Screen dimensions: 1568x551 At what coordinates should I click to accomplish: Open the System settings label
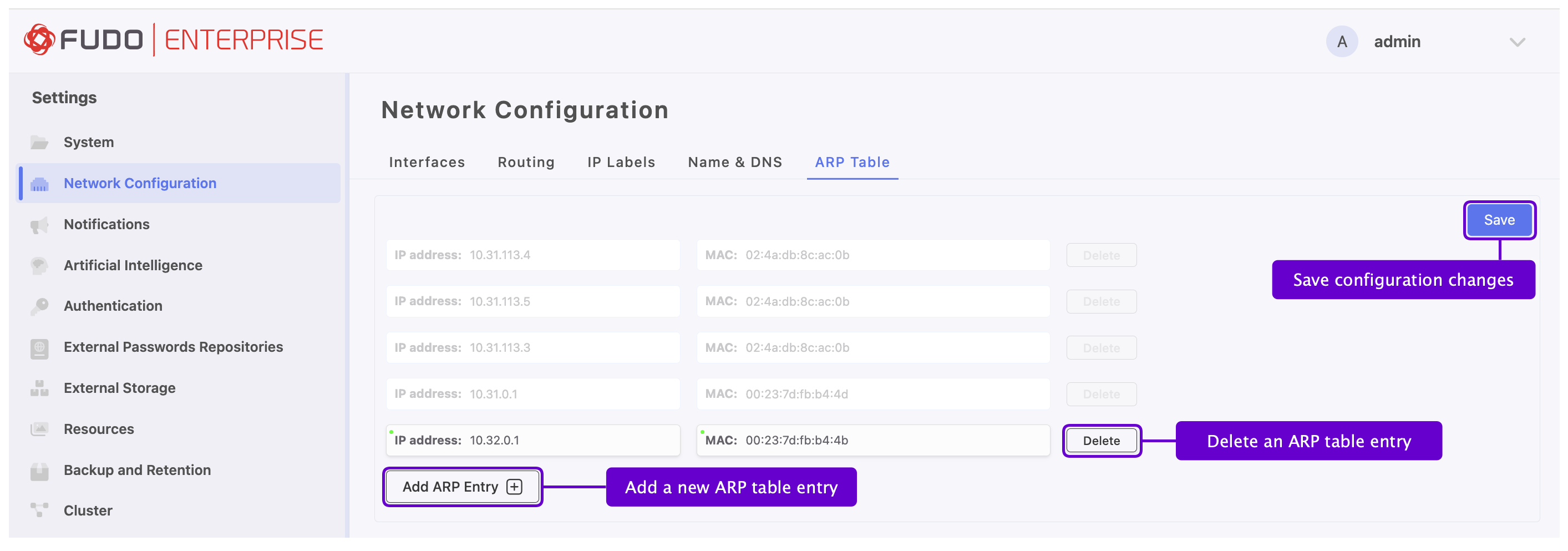[x=89, y=143]
